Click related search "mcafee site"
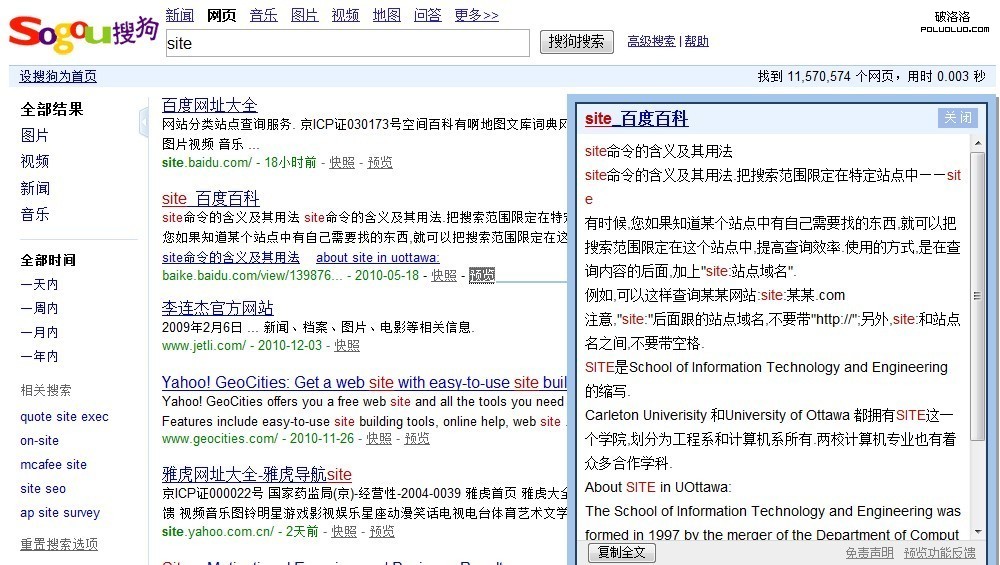Image resolution: width=1000 pixels, height=565 pixels. click(53, 465)
